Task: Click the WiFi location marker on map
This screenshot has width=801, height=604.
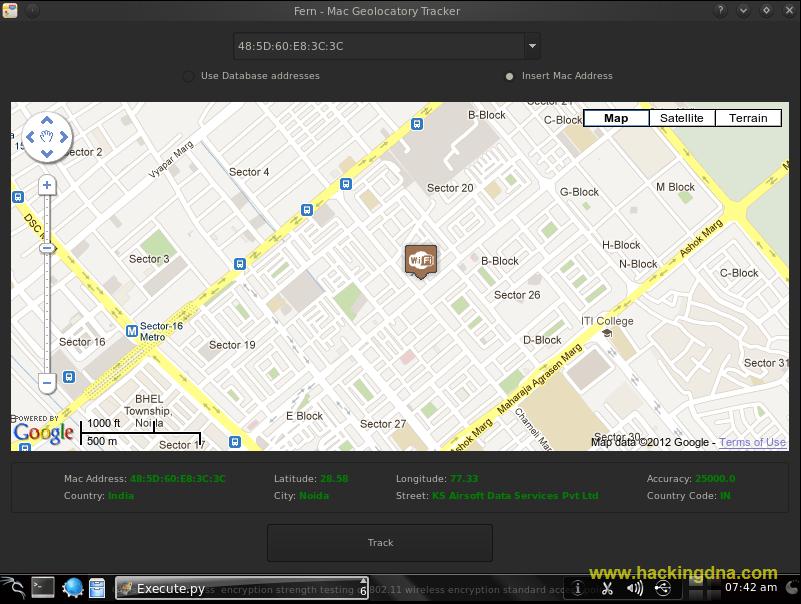Action: click(421, 261)
